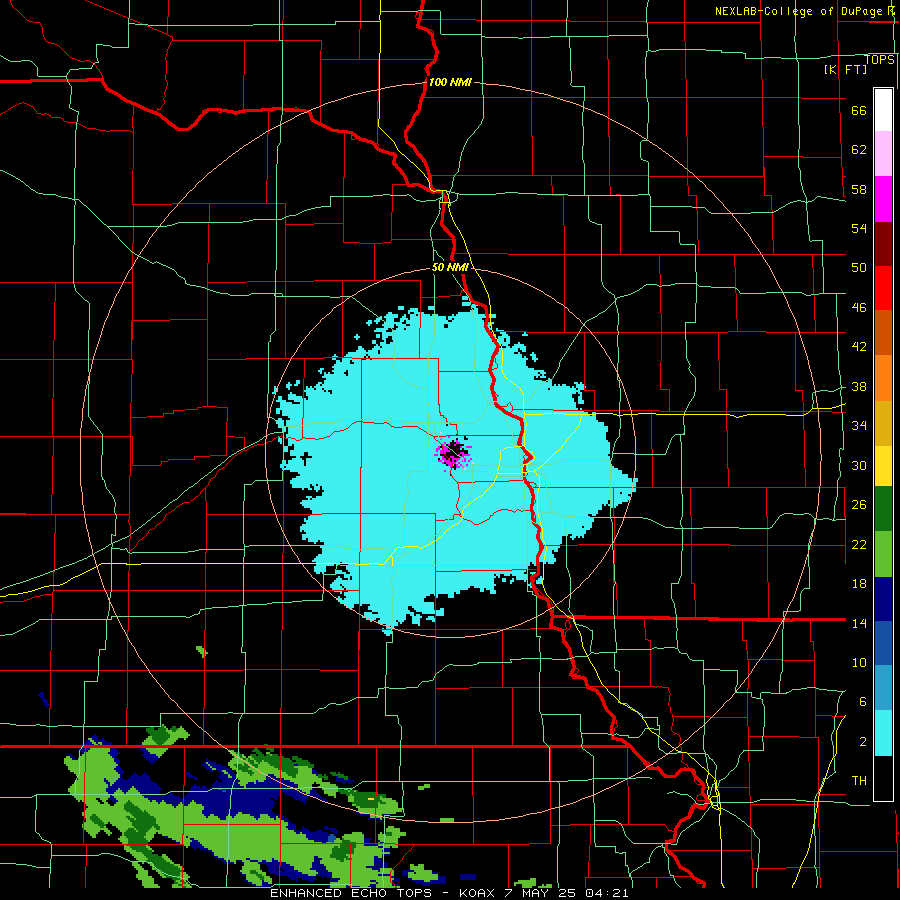Click the '30' legend value
900x900 pixels.
click(x=859, y=465)
